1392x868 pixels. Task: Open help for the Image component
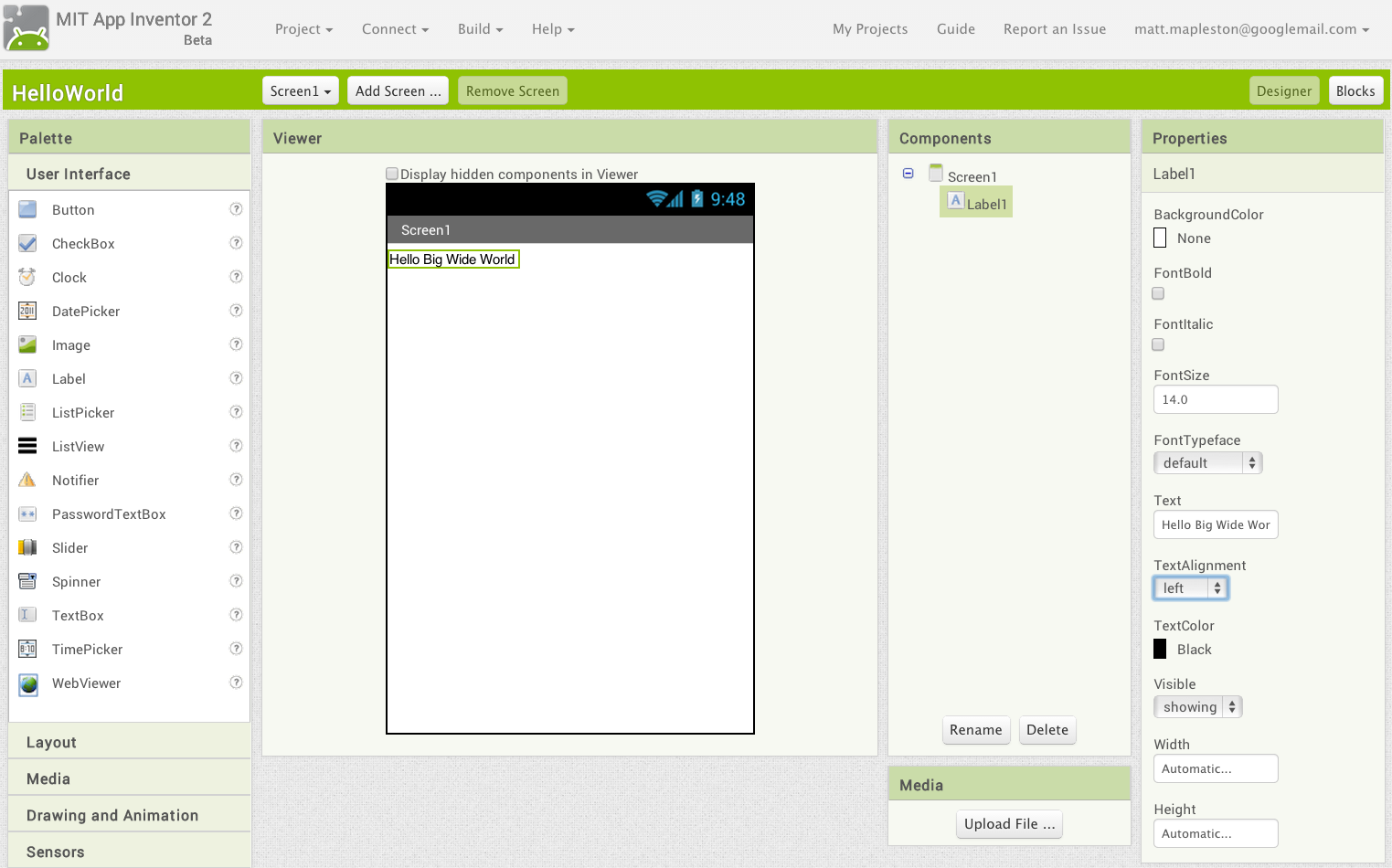(236, 344)
